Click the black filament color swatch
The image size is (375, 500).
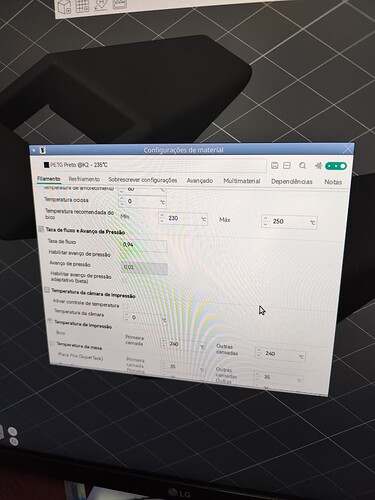coord(46,165)
